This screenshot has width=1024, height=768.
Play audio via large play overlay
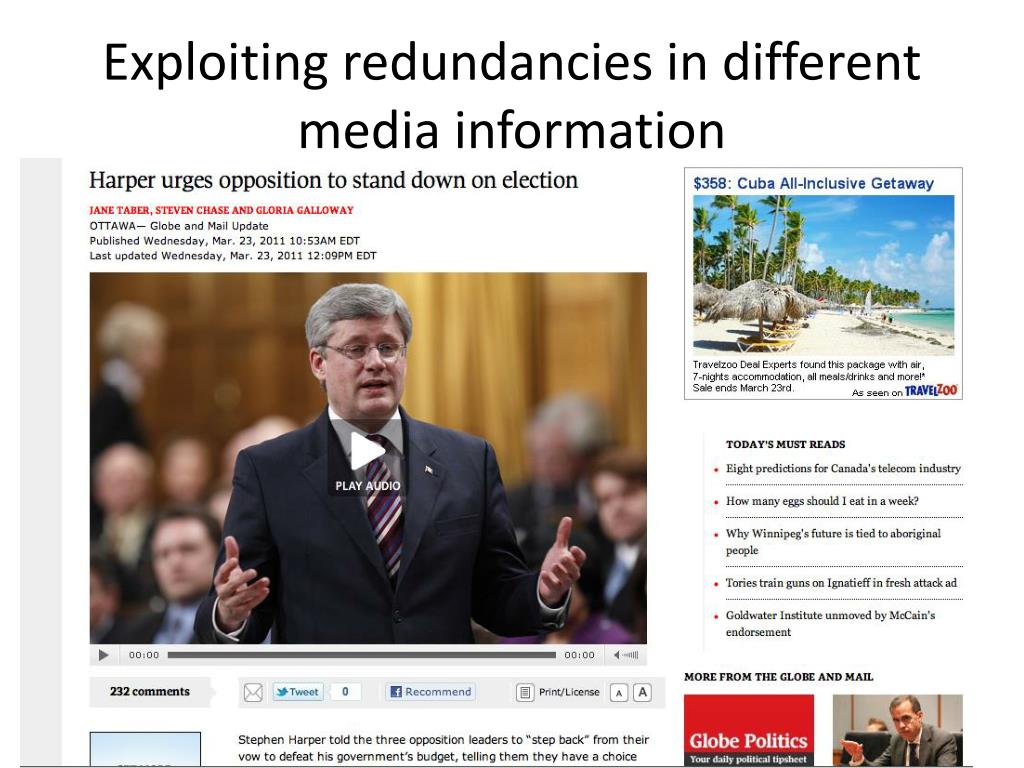coord(368,457)
